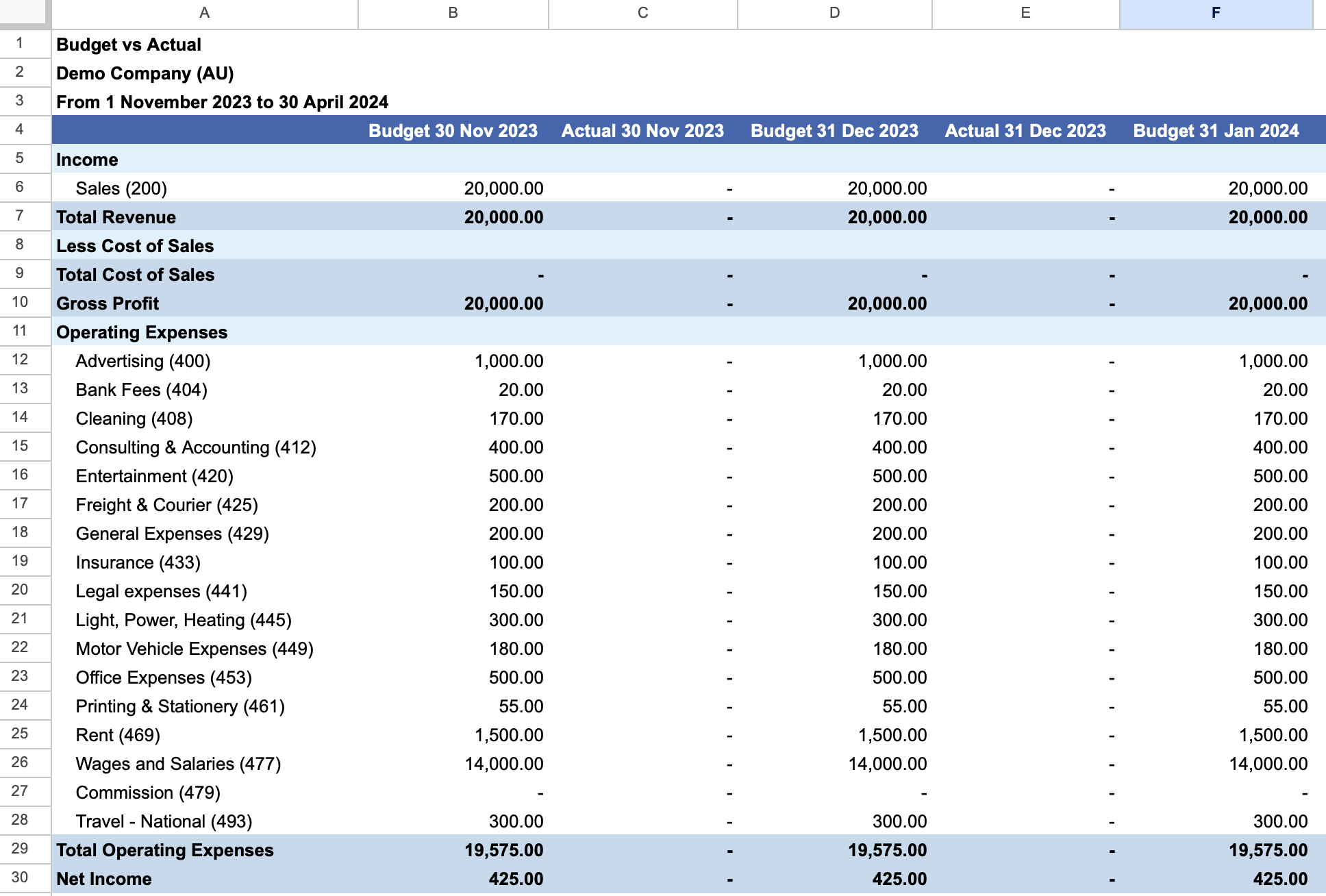Click 'Actual 30 Nov 2023' header cell

click(642, 131)
